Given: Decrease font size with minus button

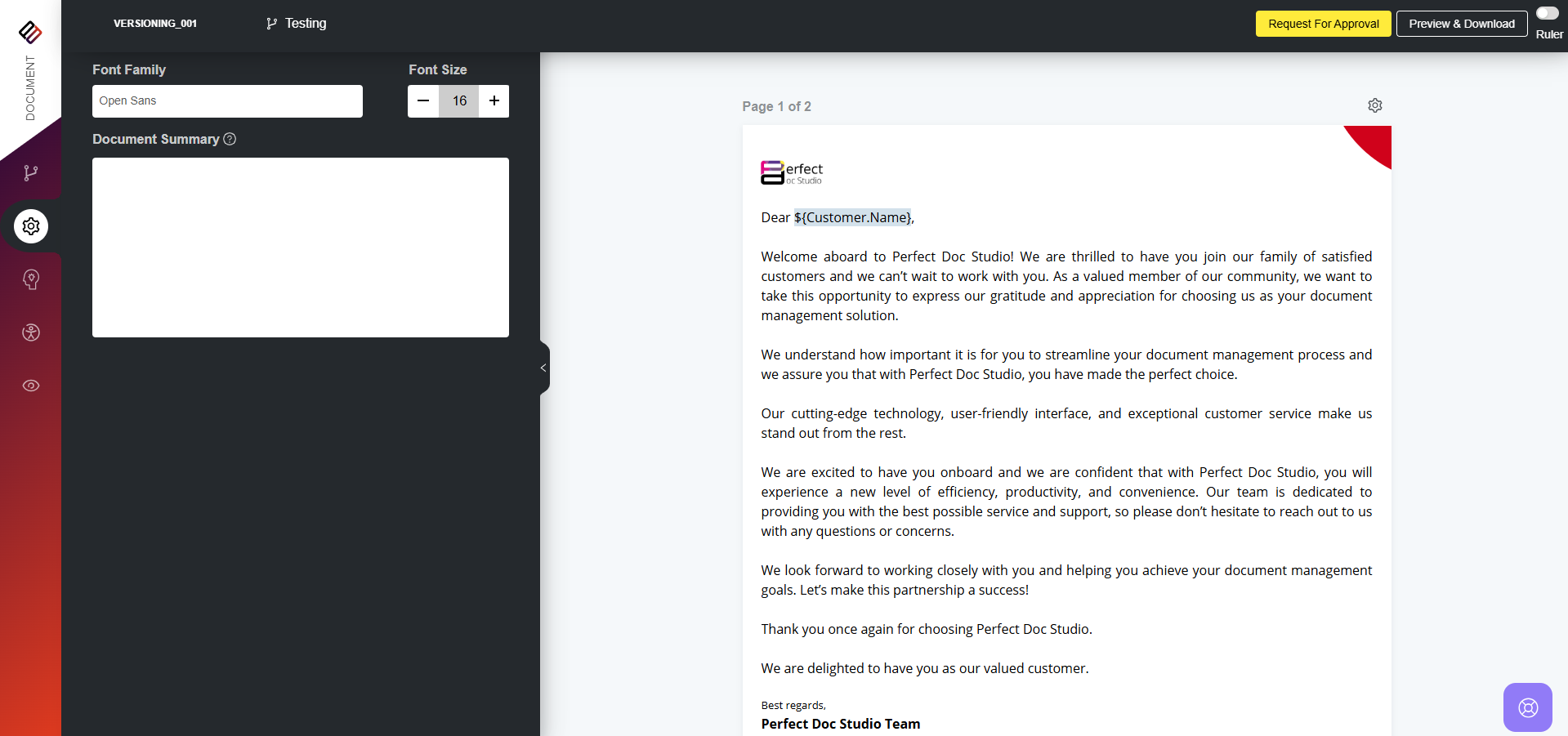Looking at the screenshot, I should tap(423, 101).
